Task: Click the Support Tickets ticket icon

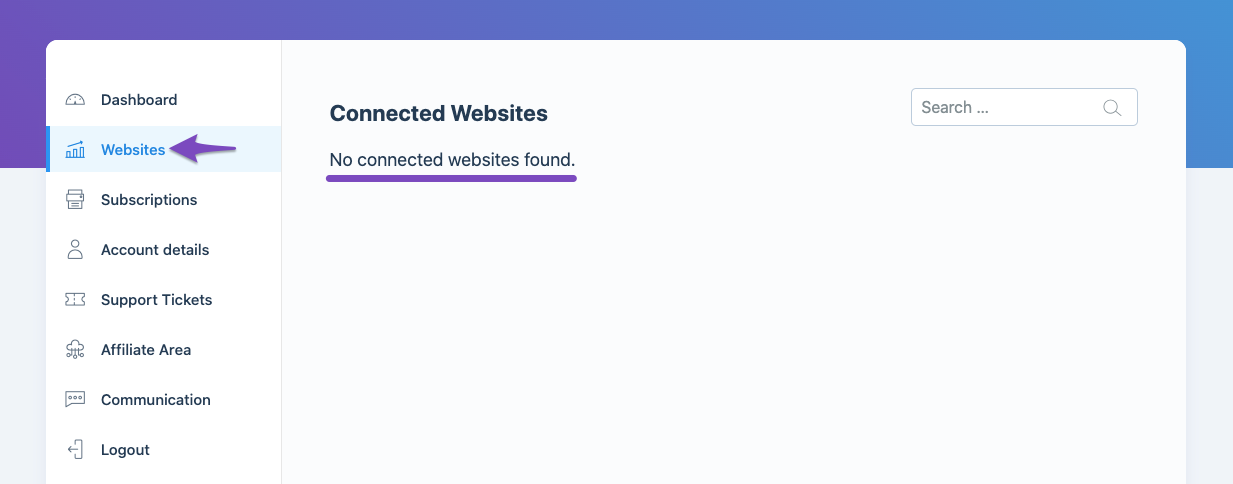Action: (75, 300)
